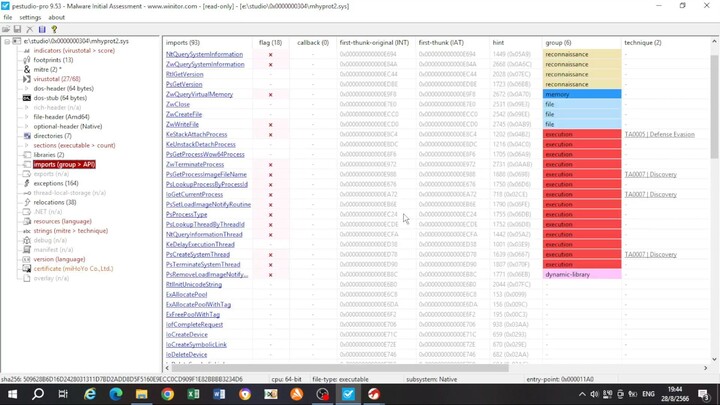720x405 pixels.
Task: Open the about menu
Action: [x=56, y=17]
